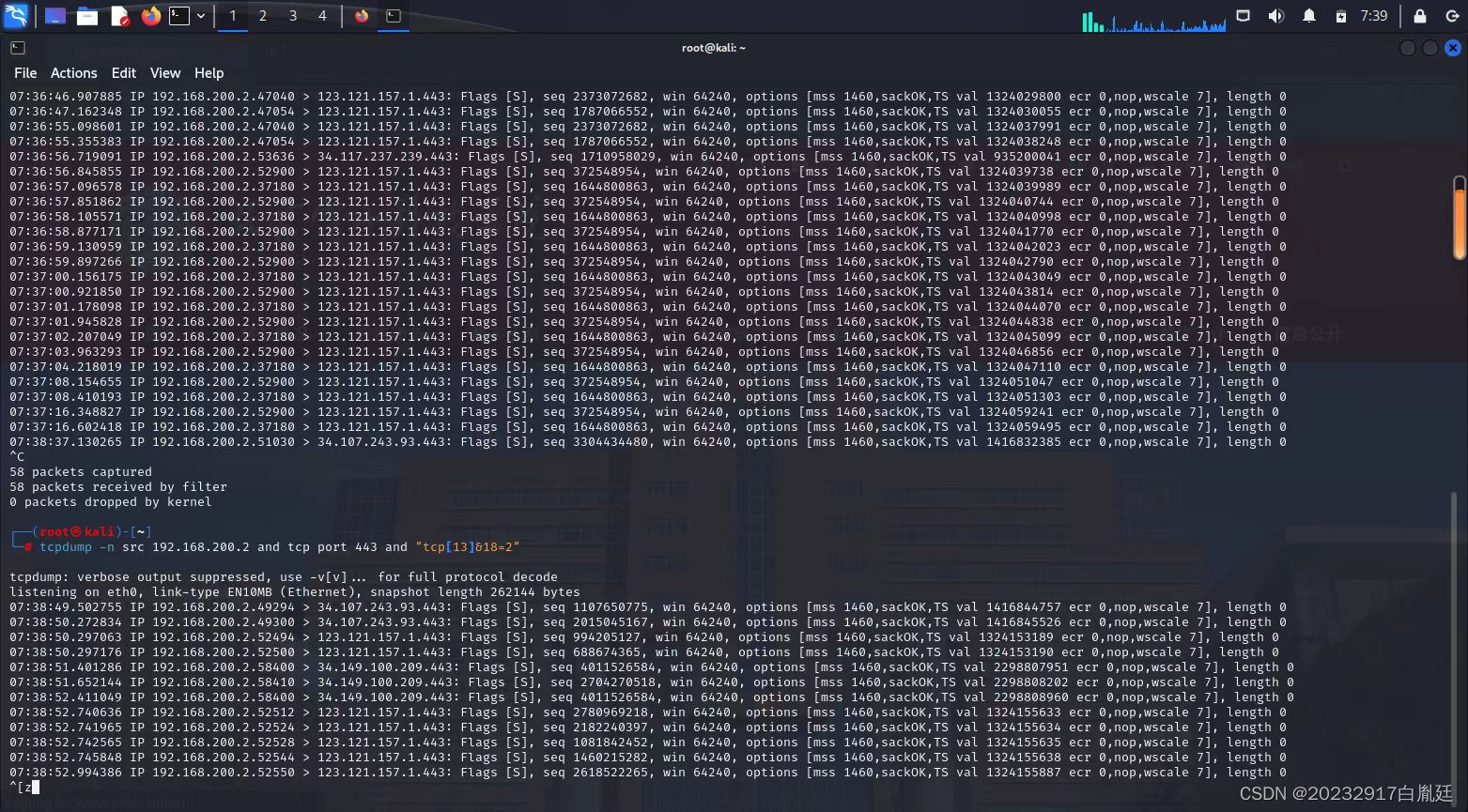Viewport: 1468px width, 812px height.
Task: Open the log out icon in panel
Action: click(1452, 16)
